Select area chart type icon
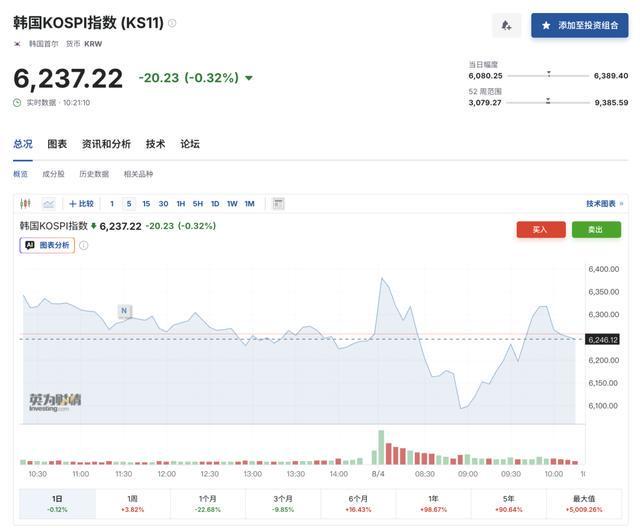The image size is (640, 528). tap(49, 203)
